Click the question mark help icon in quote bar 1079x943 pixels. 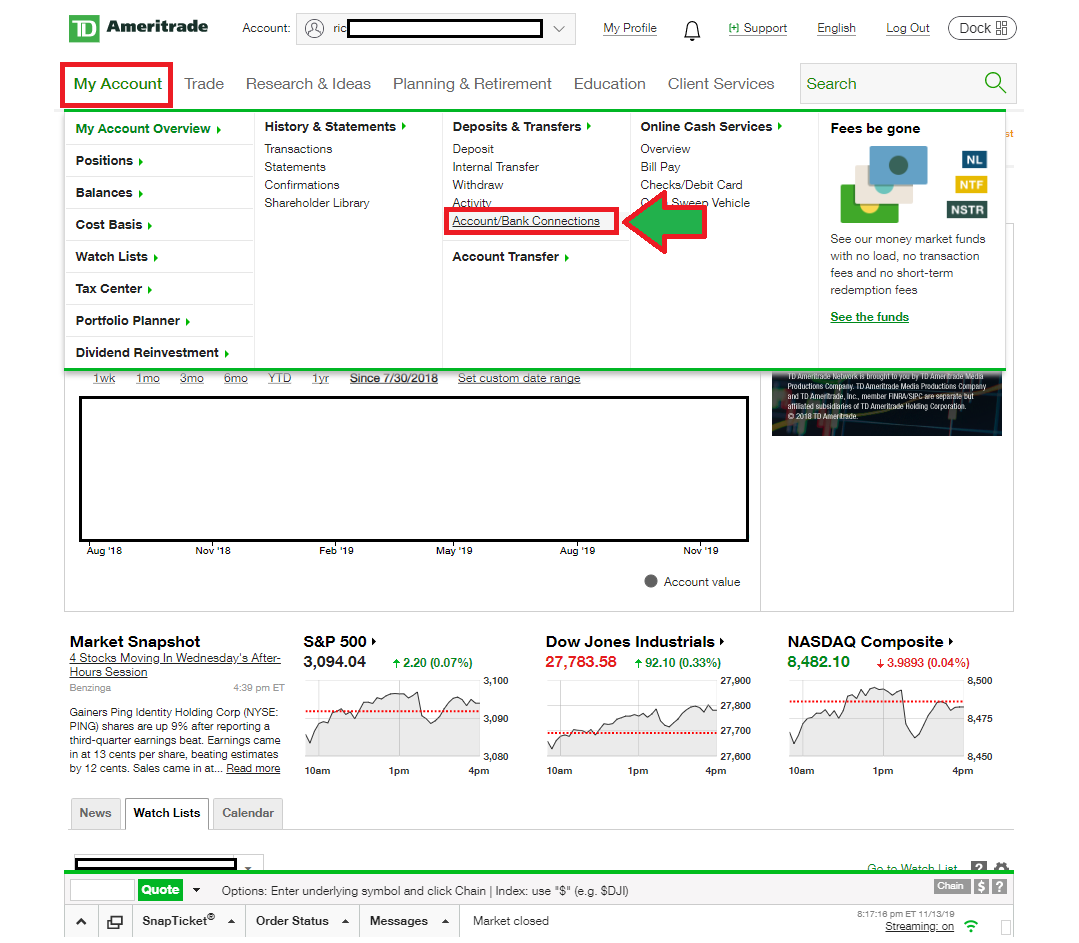pyautogui.click(x=1000, y=886)
